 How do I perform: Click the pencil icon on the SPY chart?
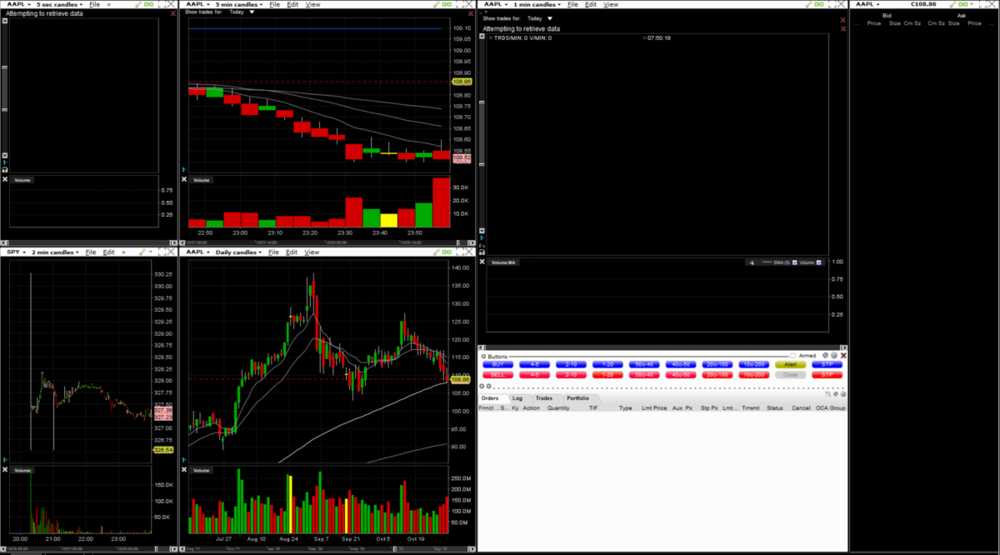click(x=142, y=252)
